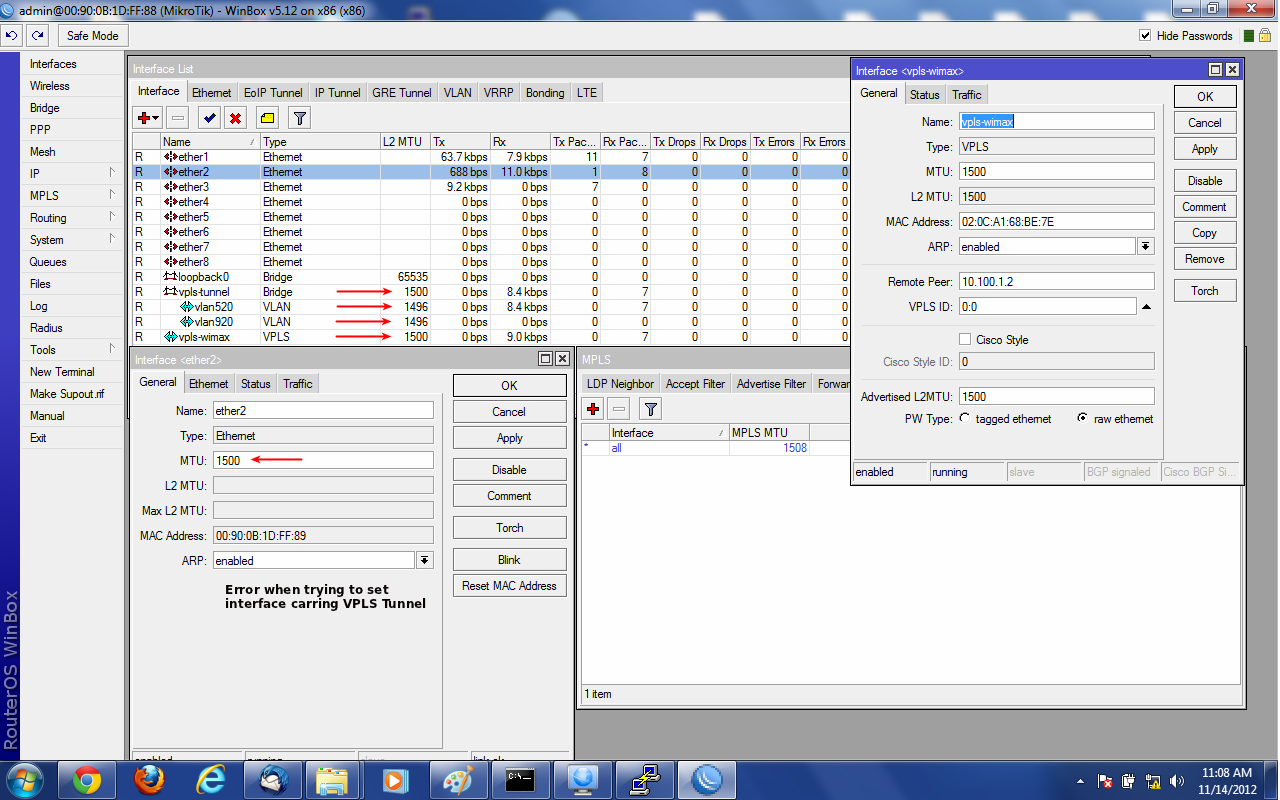Open Log from the sidebar menu
The height and width of the screenshot is (800, 1280).
tap(38, 306)
